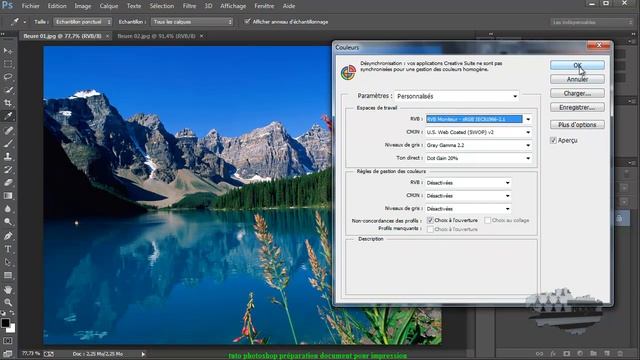Select the Brush tool
Viewport: 640px width, 360px height.
pyautogui.click(x=8, y=143)
